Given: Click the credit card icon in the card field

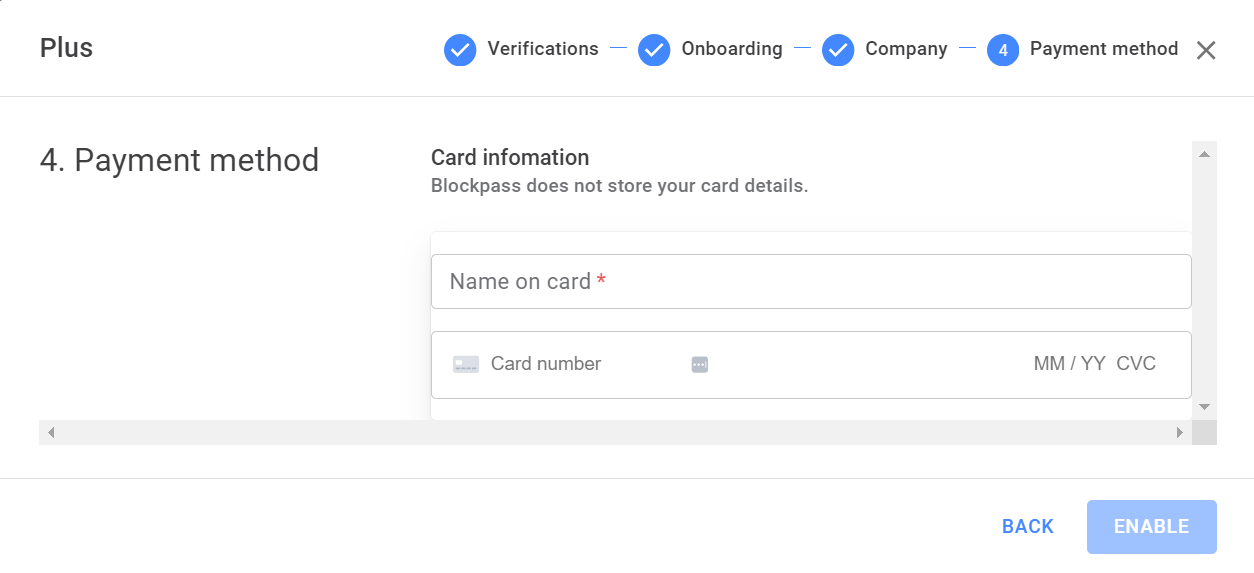Looking at the screenshot, I should click(466, 364).
